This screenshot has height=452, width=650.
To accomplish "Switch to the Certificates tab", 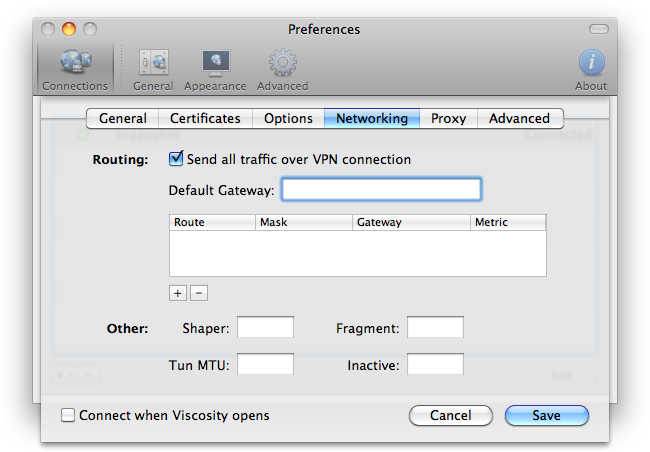I will pos(205,118).
